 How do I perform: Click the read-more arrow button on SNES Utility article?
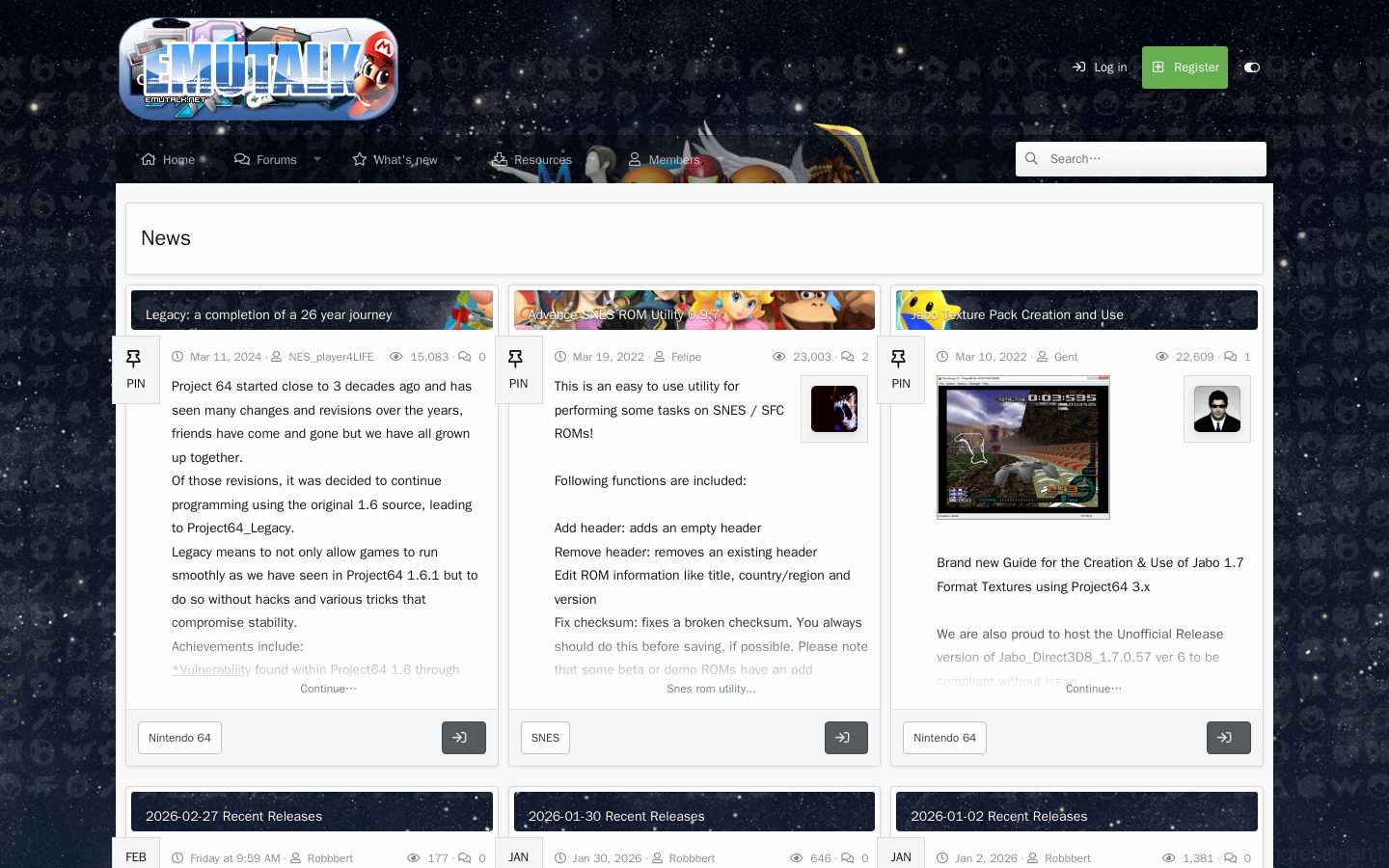pyautogui.click(x=846, y=738)
